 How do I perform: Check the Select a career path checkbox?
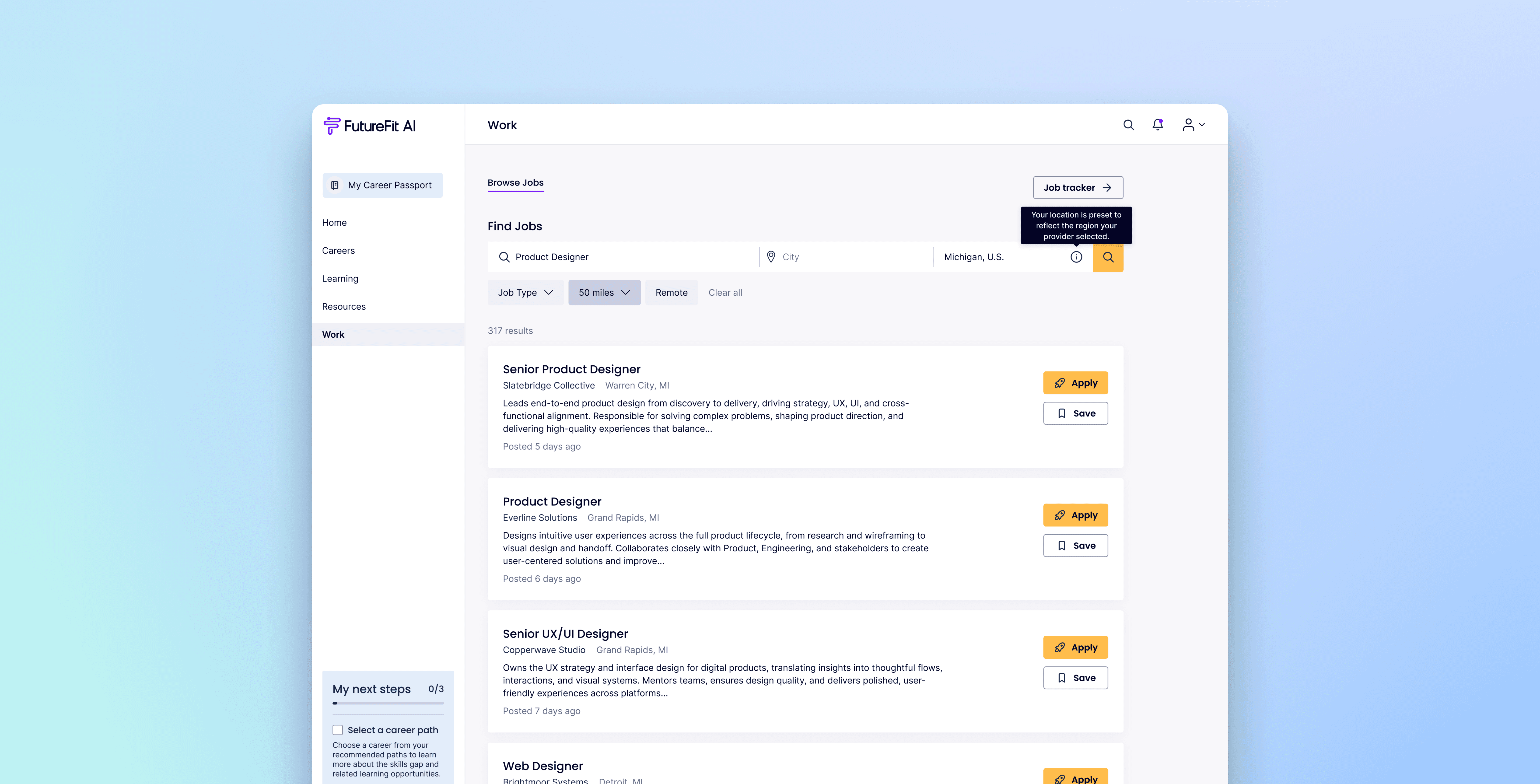(338, 730)
